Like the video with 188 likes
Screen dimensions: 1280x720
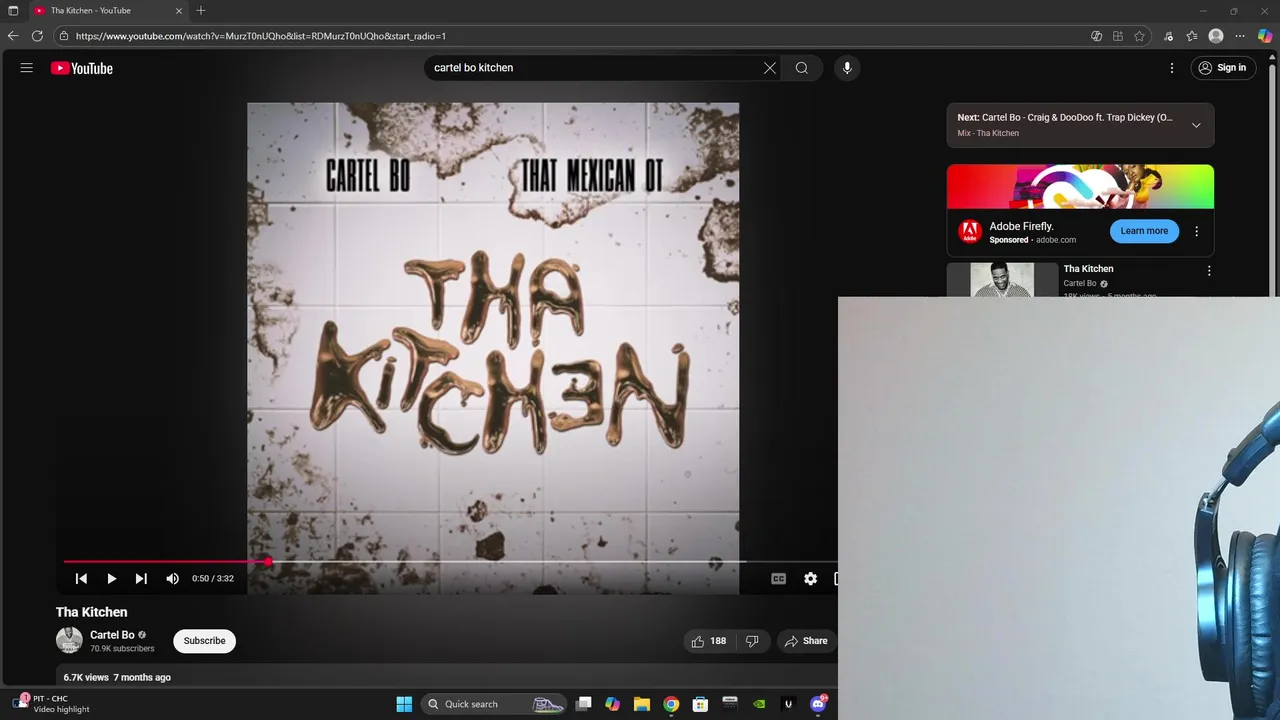(708, 641)
